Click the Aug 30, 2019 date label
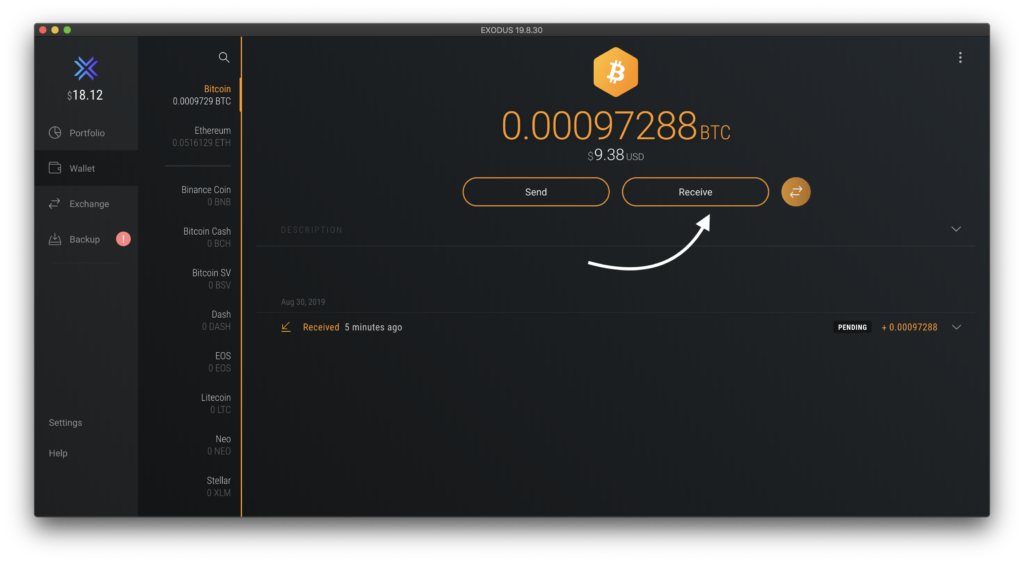 (303, 302)
